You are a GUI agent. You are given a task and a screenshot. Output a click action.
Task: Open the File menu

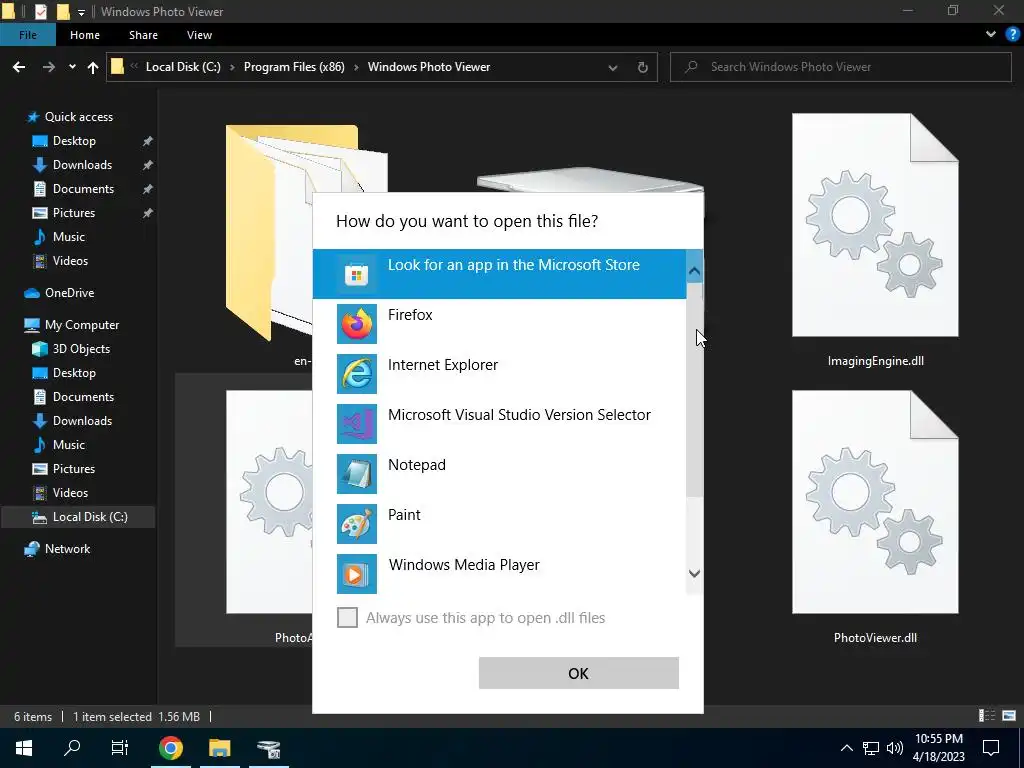point(28,35)
